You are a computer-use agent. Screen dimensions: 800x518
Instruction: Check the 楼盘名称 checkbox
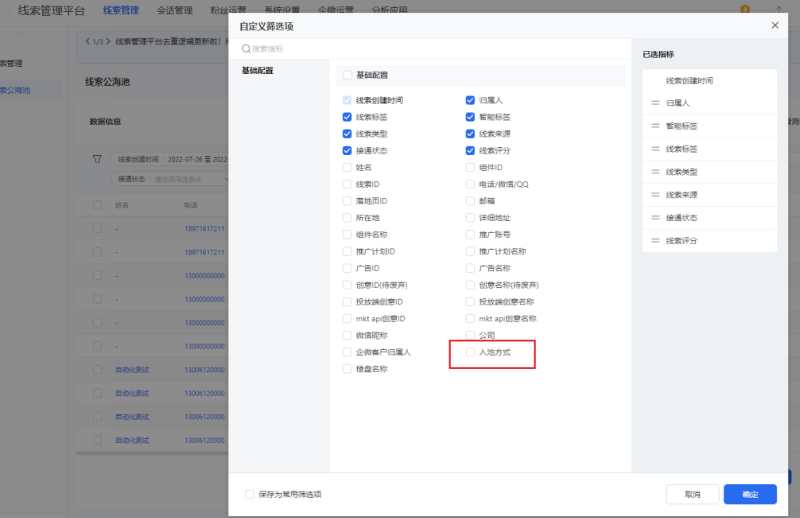[347, 369]
